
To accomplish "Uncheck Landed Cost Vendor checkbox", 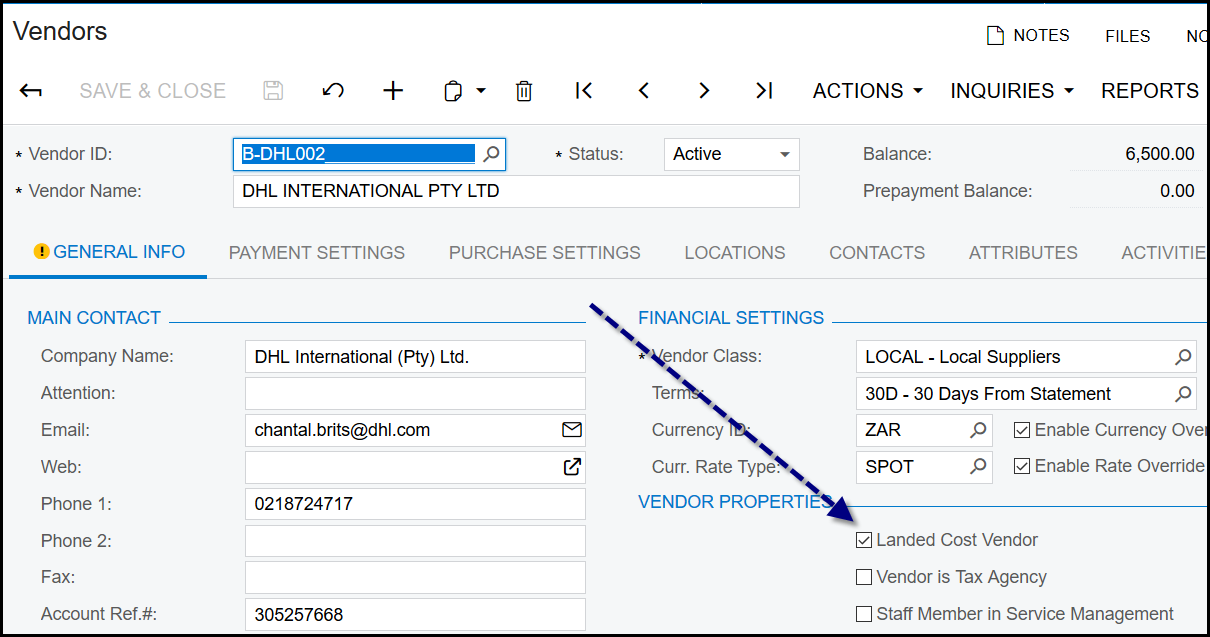I will pos(864,541).
